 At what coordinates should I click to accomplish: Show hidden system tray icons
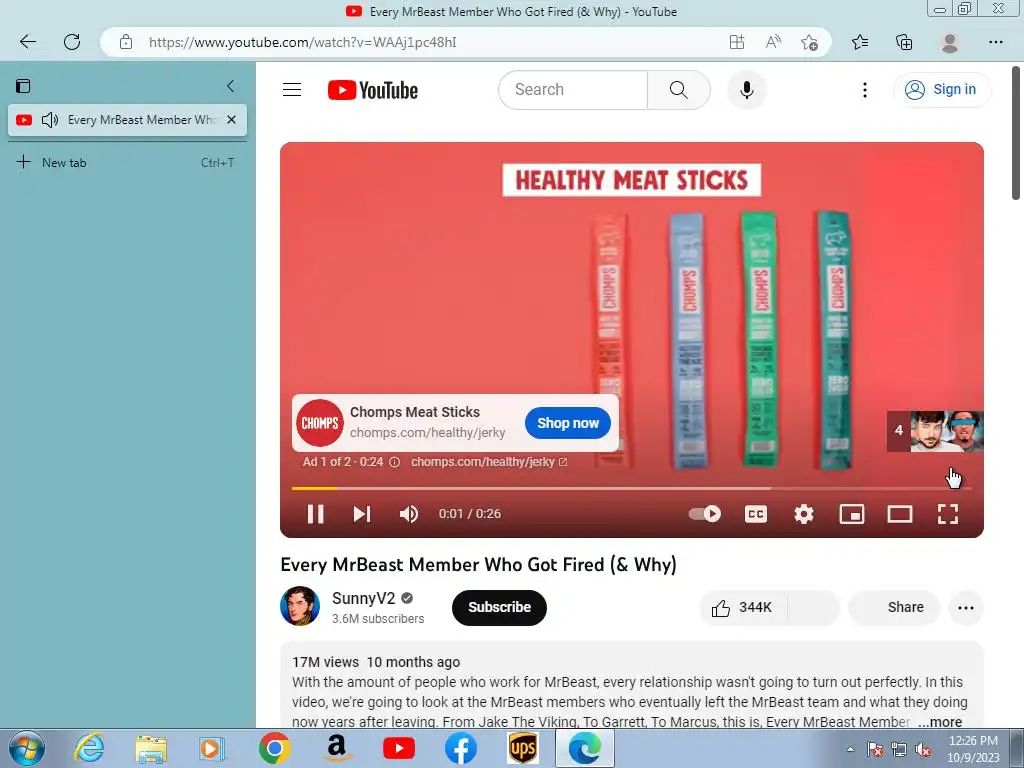click(850, 749)
